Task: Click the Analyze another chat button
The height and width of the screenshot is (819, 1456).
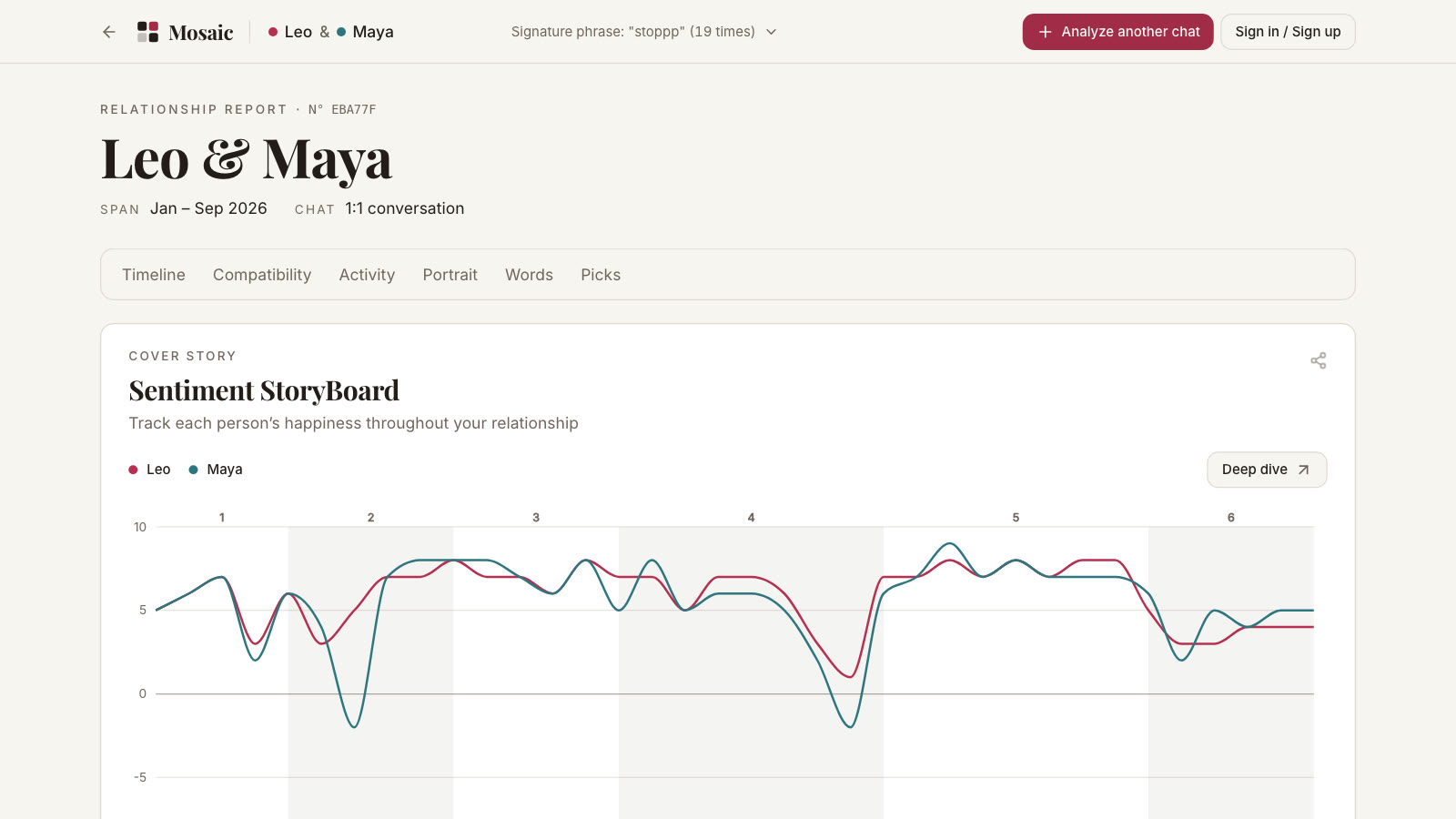Action: (1117, 32)
